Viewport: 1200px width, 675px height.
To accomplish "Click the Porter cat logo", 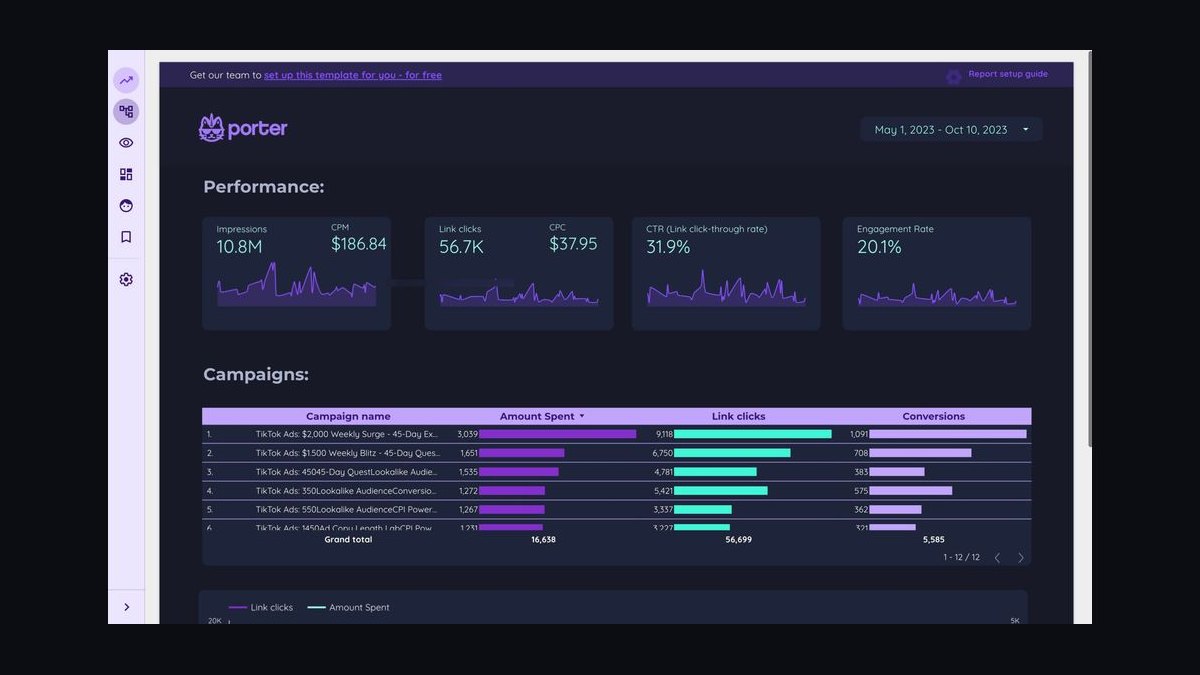I will [x=243, y=128].
